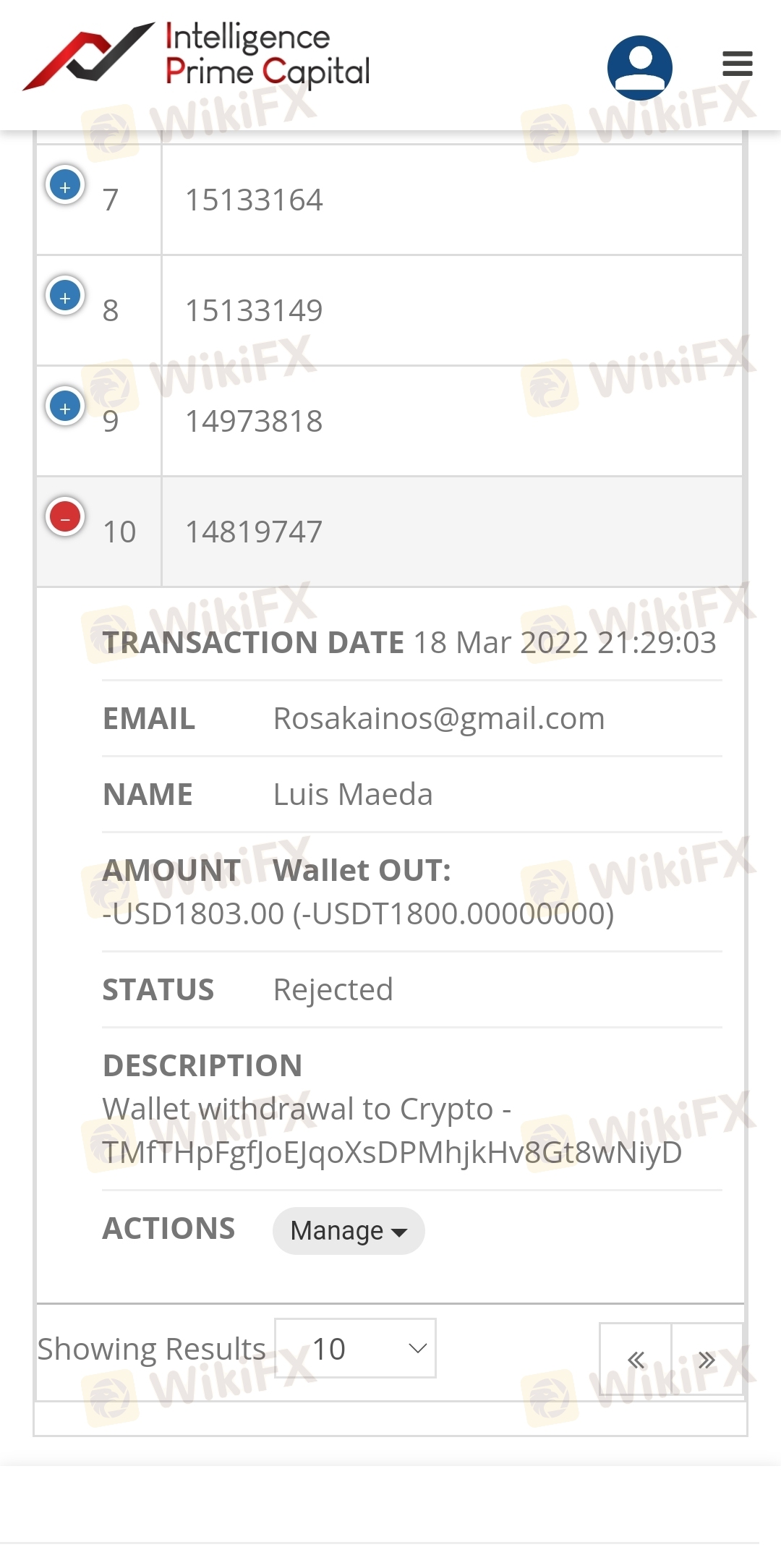781x1568 pixels.
Task: Click the Intelligence Prime Capital logo
Action: point(197,56)
